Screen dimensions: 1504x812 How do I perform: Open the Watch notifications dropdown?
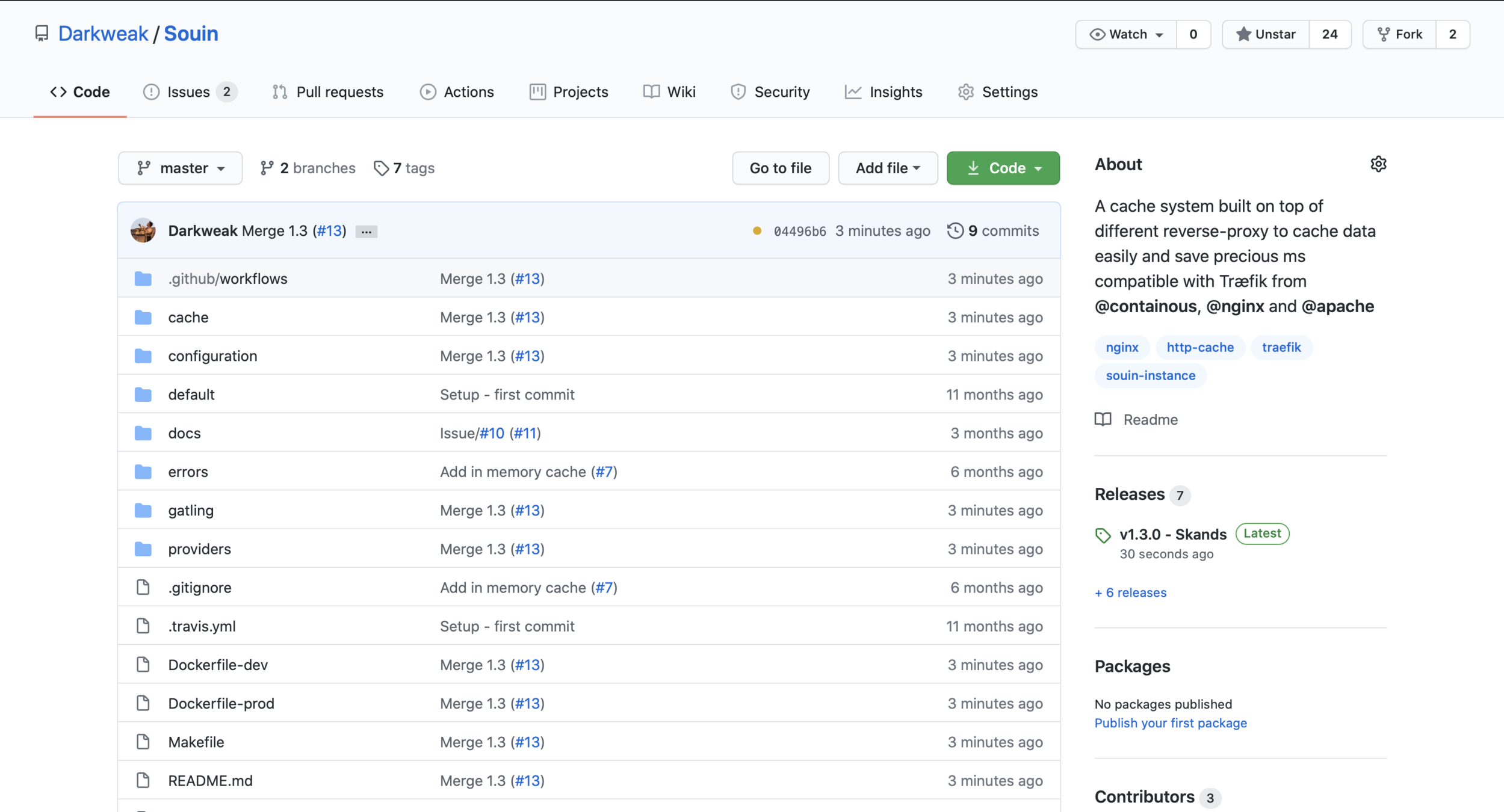click(x=1126, y=34)
